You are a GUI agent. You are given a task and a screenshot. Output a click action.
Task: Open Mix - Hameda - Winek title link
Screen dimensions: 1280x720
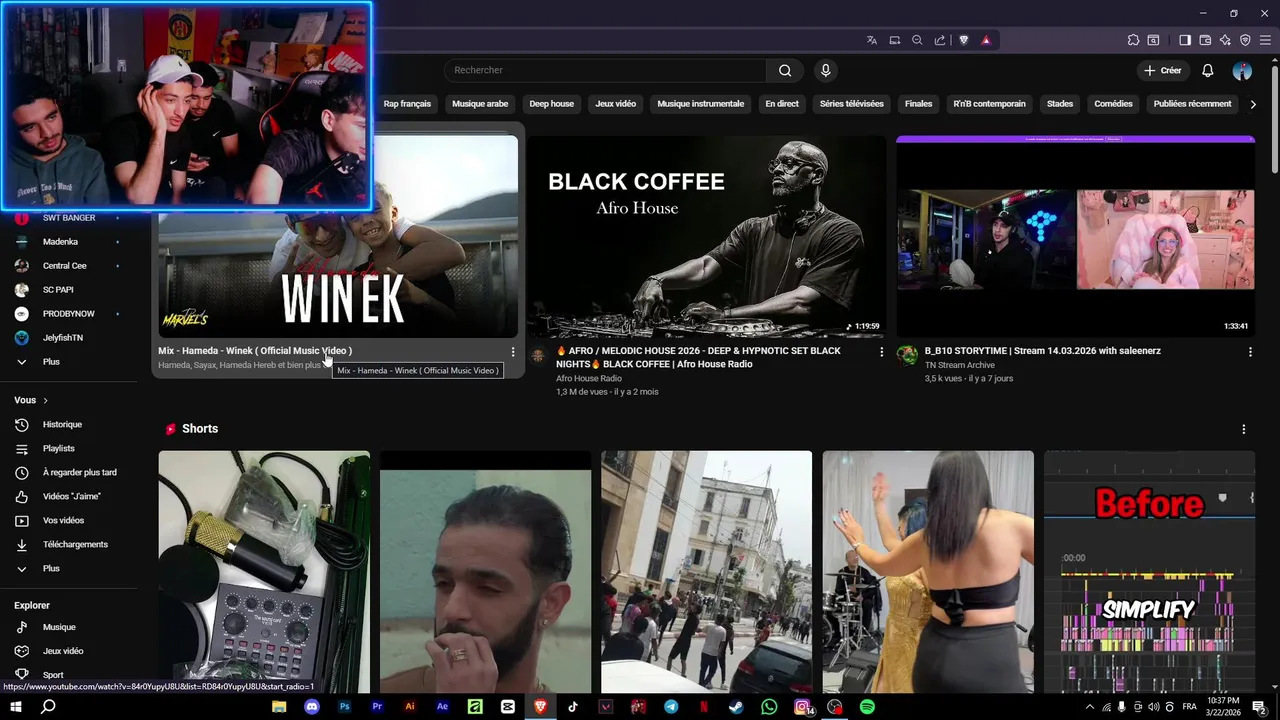(x=255, y=351)
